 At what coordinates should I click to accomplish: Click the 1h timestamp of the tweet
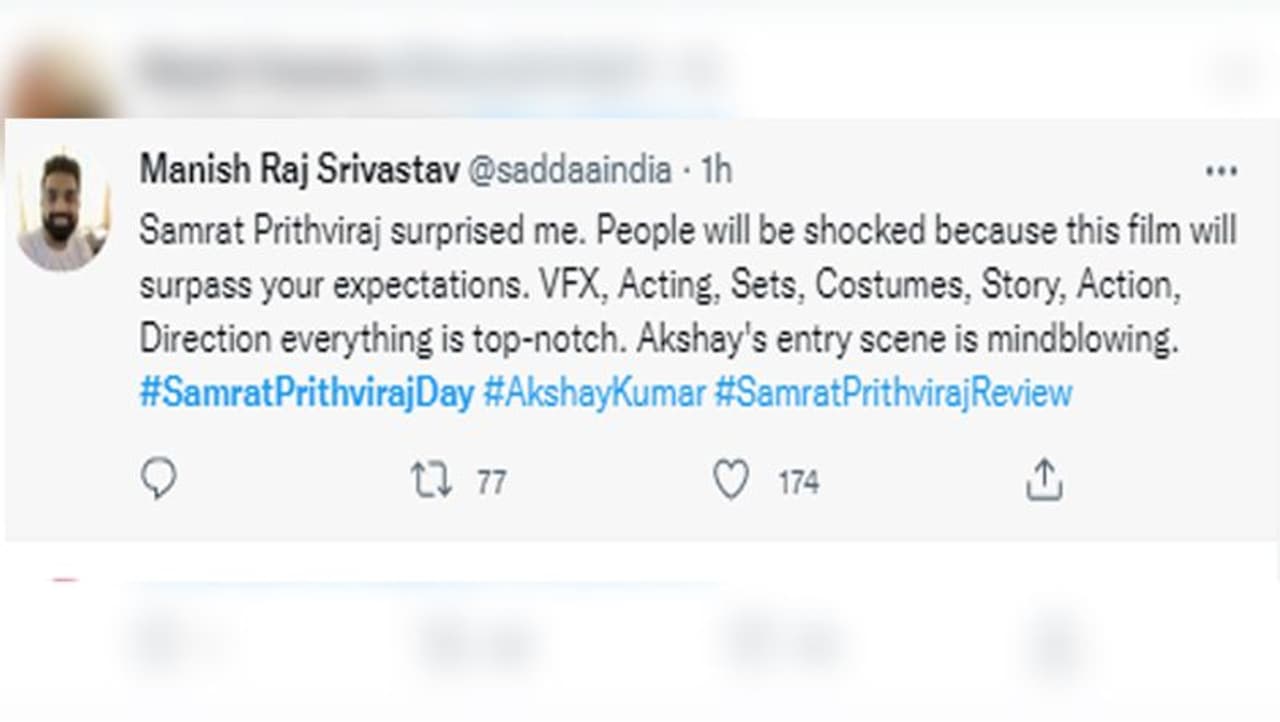(x=716, y=170)
